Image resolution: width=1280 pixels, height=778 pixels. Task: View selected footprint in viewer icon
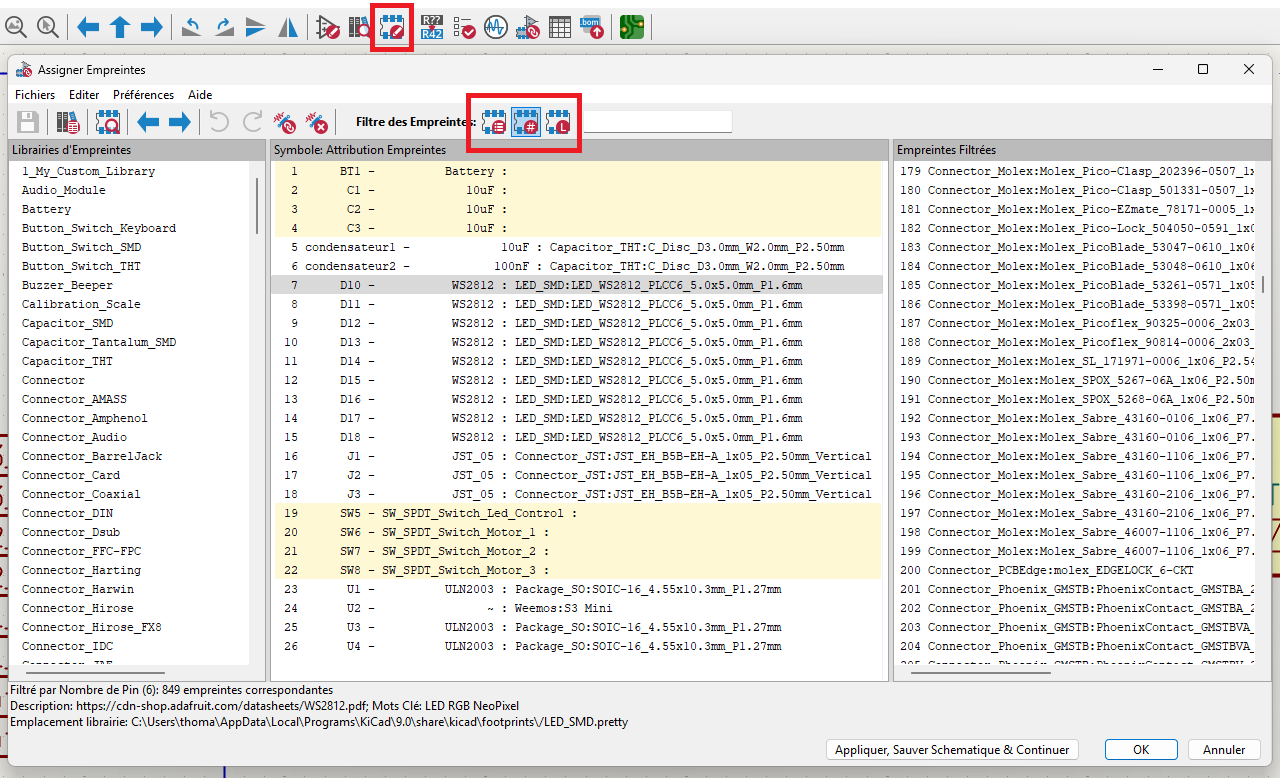tap(108, 123)
